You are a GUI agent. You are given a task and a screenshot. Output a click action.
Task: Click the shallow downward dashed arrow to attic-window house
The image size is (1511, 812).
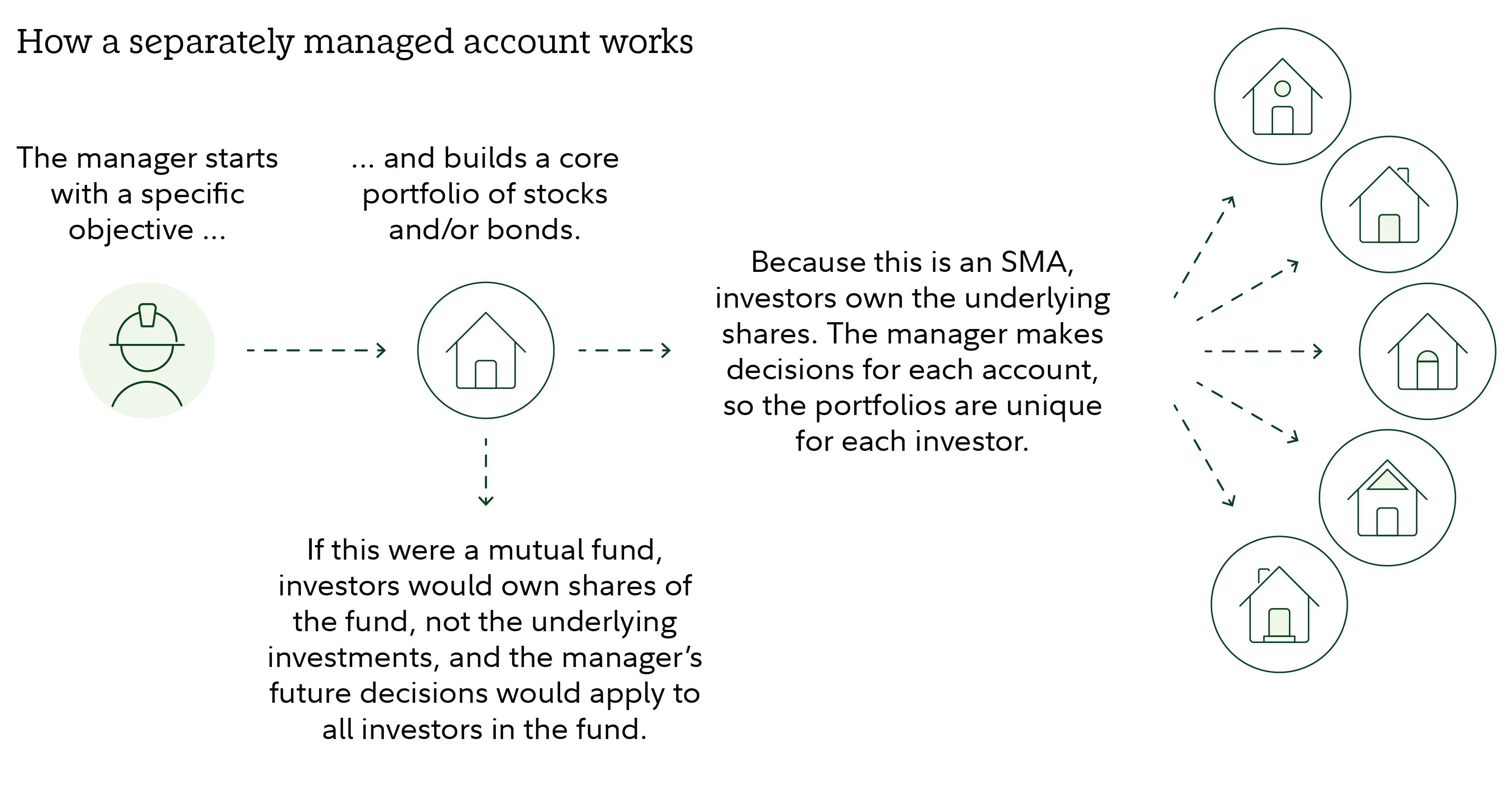point(1248,412)
